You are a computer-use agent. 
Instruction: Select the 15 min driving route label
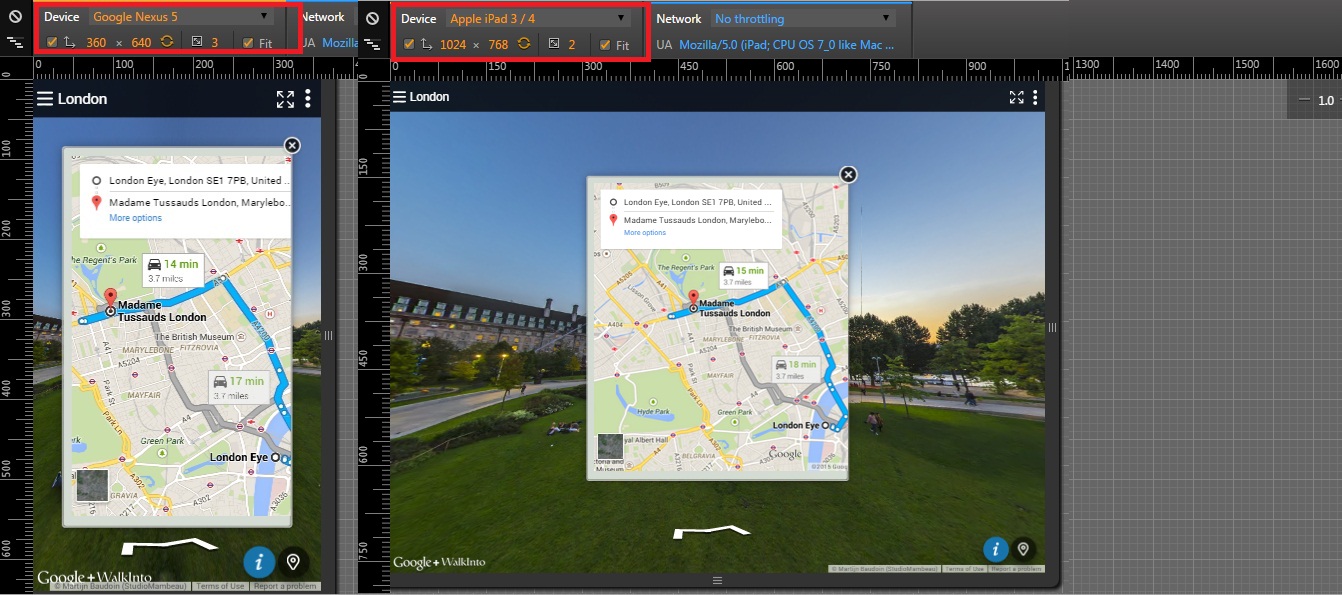point(743,276)
